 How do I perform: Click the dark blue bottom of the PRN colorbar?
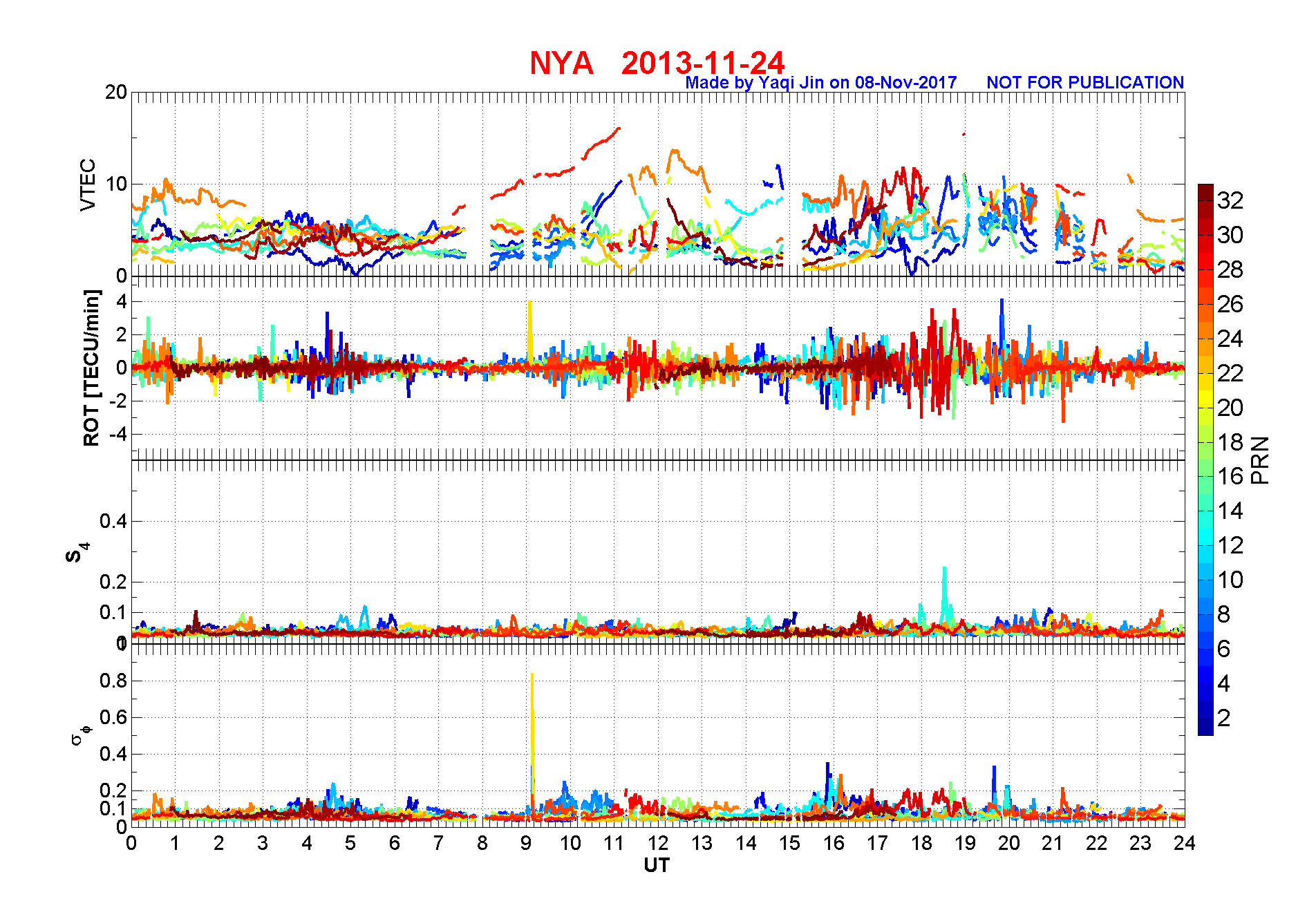point(1205,728)
